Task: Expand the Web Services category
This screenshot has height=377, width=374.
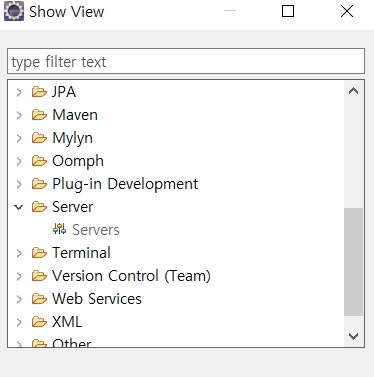Action: click(x=19, y=299)
